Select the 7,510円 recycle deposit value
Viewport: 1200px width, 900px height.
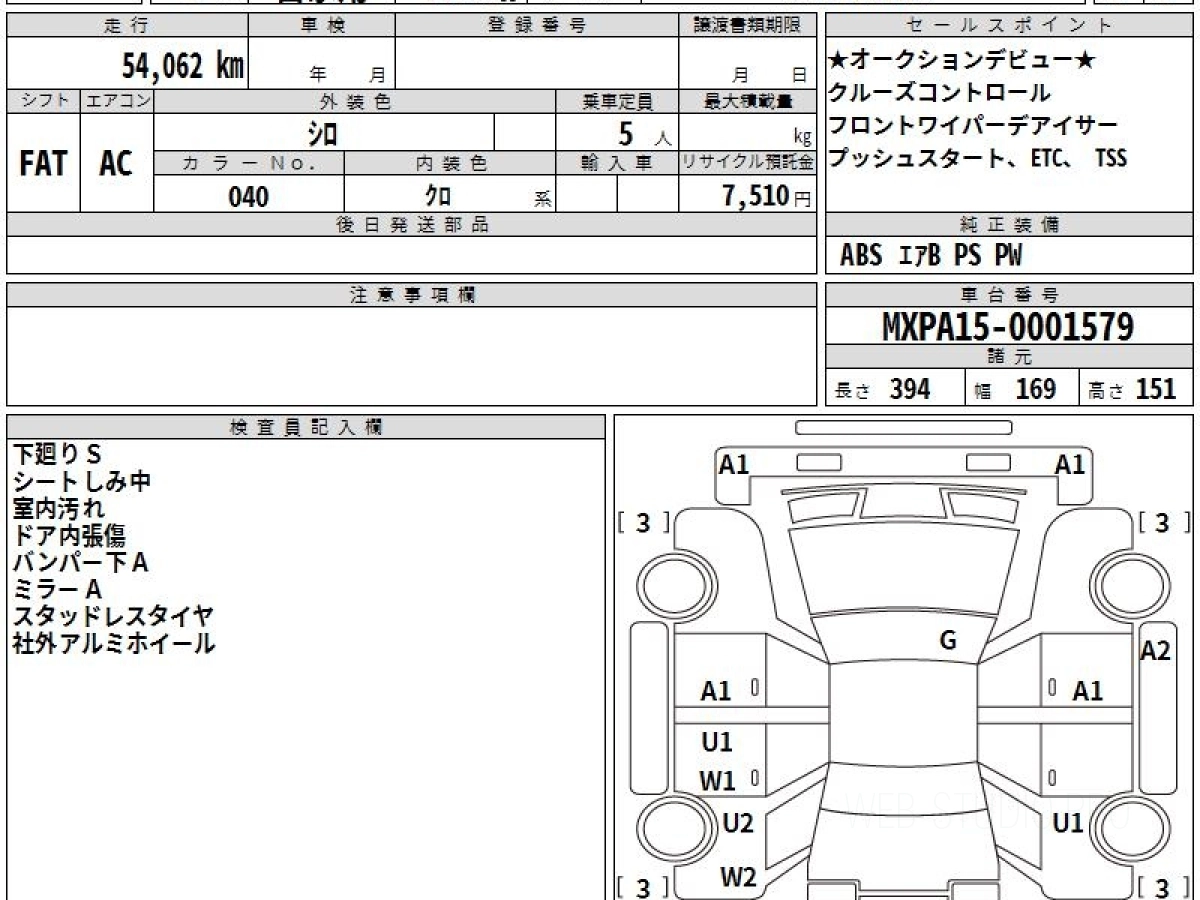click(x=767, y=196)
